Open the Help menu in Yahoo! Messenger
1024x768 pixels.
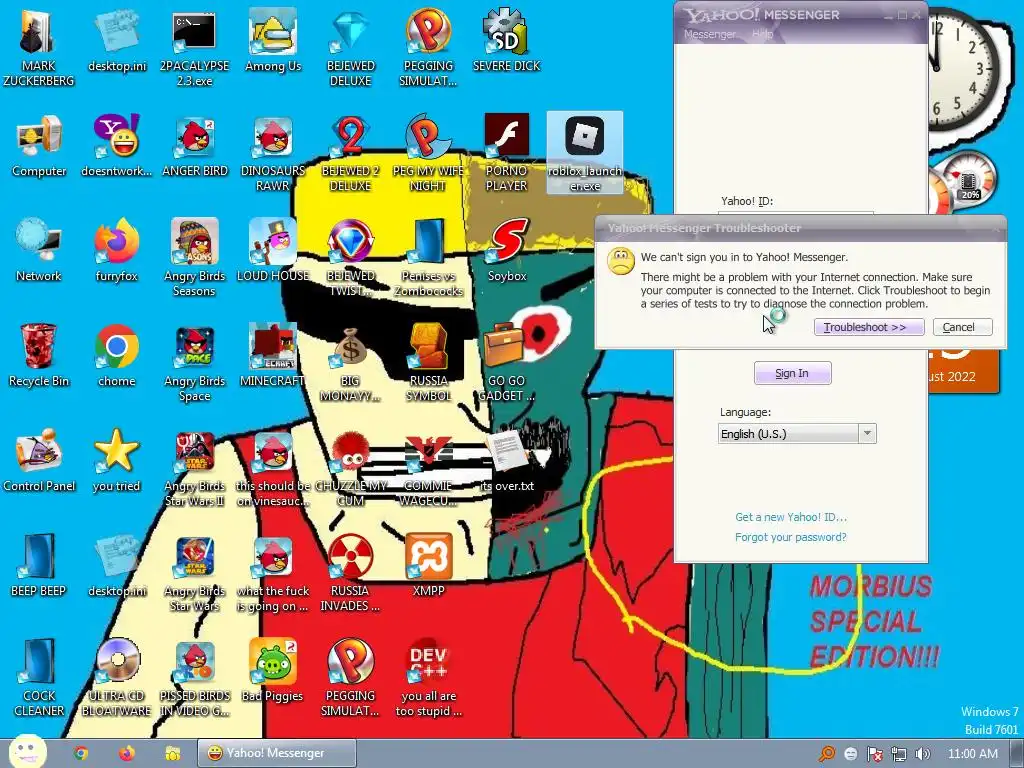click(762, 34)
